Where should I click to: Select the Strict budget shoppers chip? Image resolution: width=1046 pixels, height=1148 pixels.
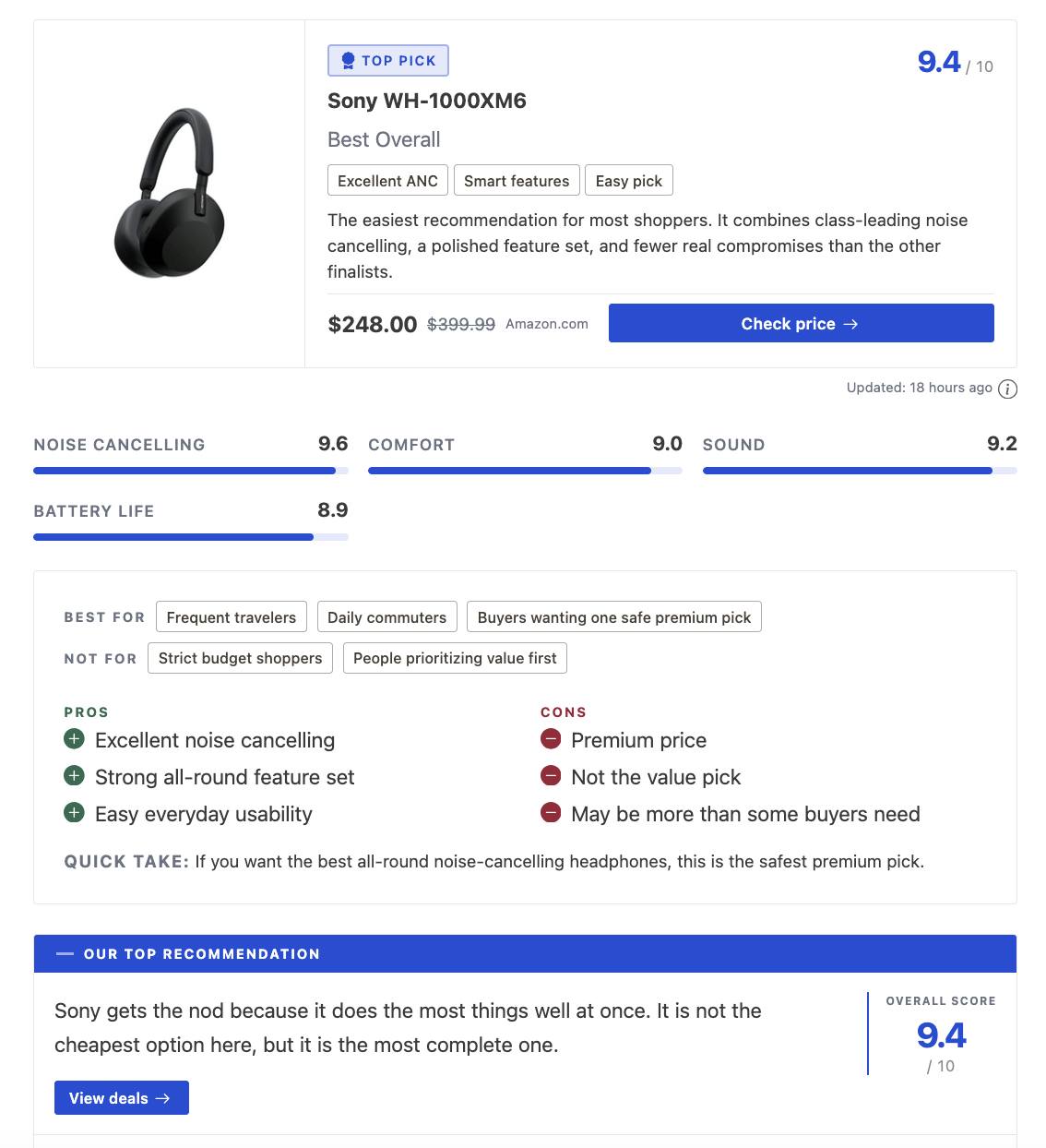tap(240, 658)
